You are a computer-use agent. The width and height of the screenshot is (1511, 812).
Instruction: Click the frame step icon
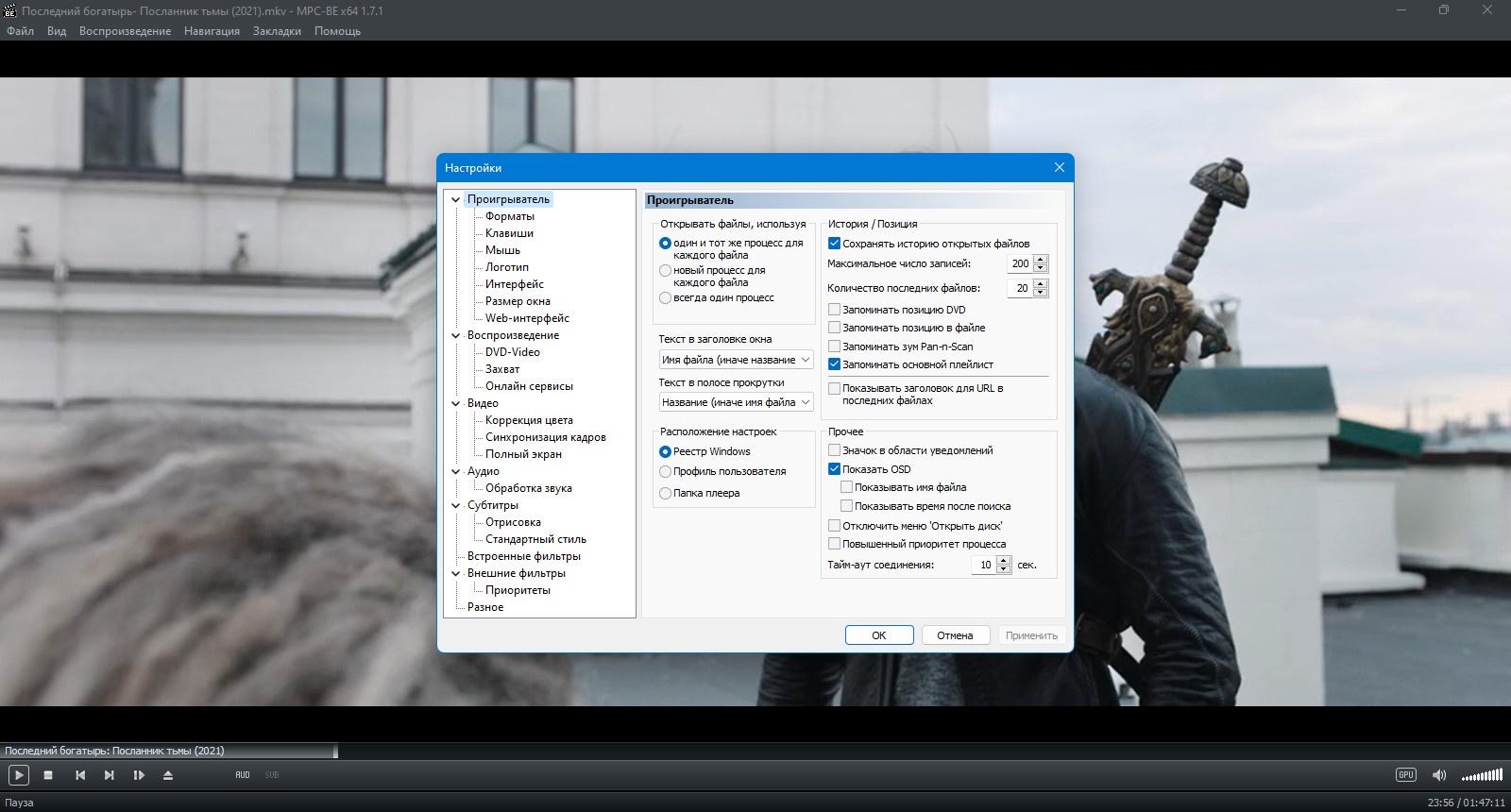click(139, 775)
